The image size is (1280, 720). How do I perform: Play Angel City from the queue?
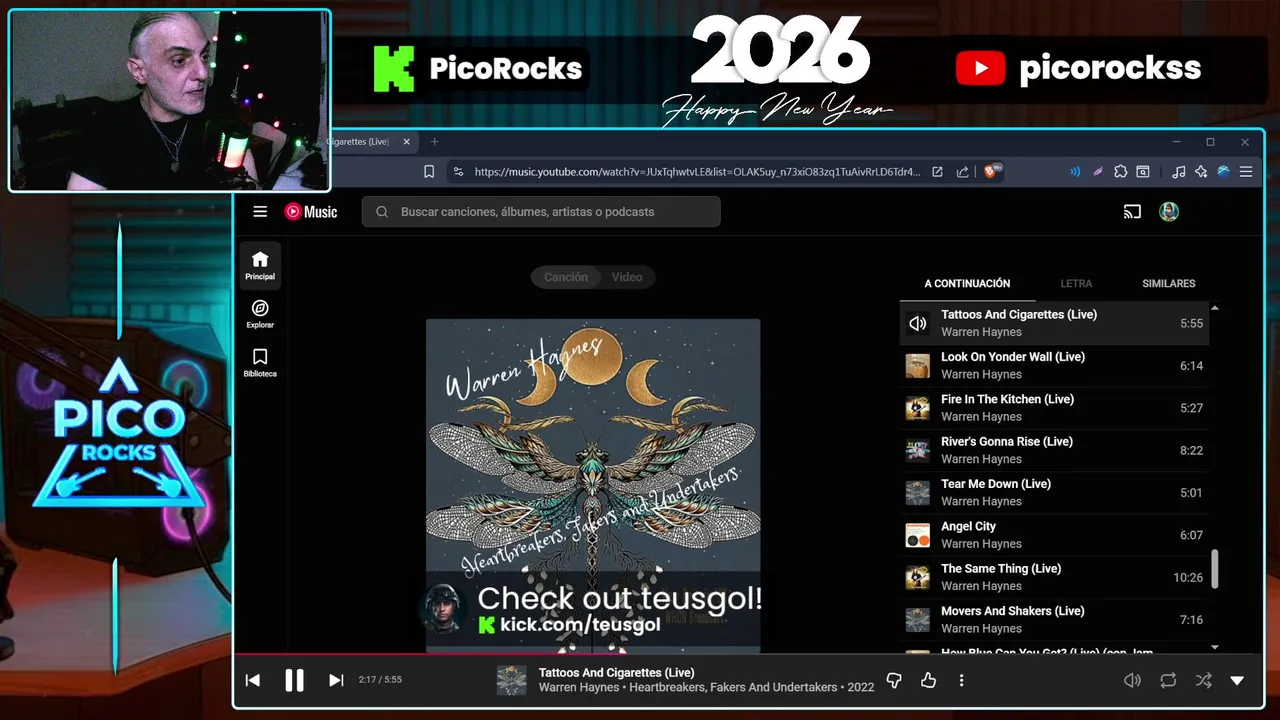(1054, 535)
